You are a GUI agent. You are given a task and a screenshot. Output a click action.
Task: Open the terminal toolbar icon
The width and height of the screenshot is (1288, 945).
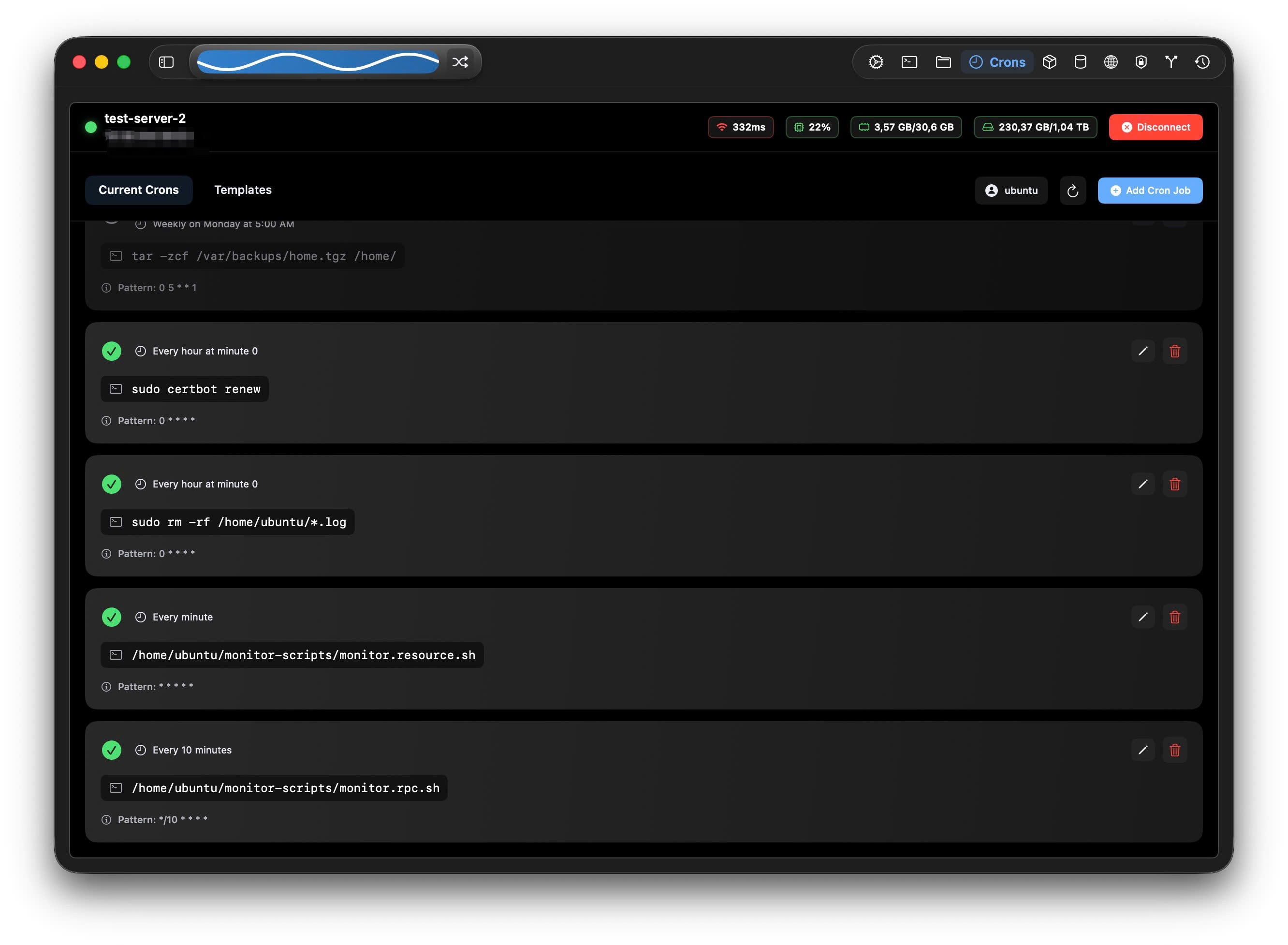pyautogui.click(x=909, y=62)
